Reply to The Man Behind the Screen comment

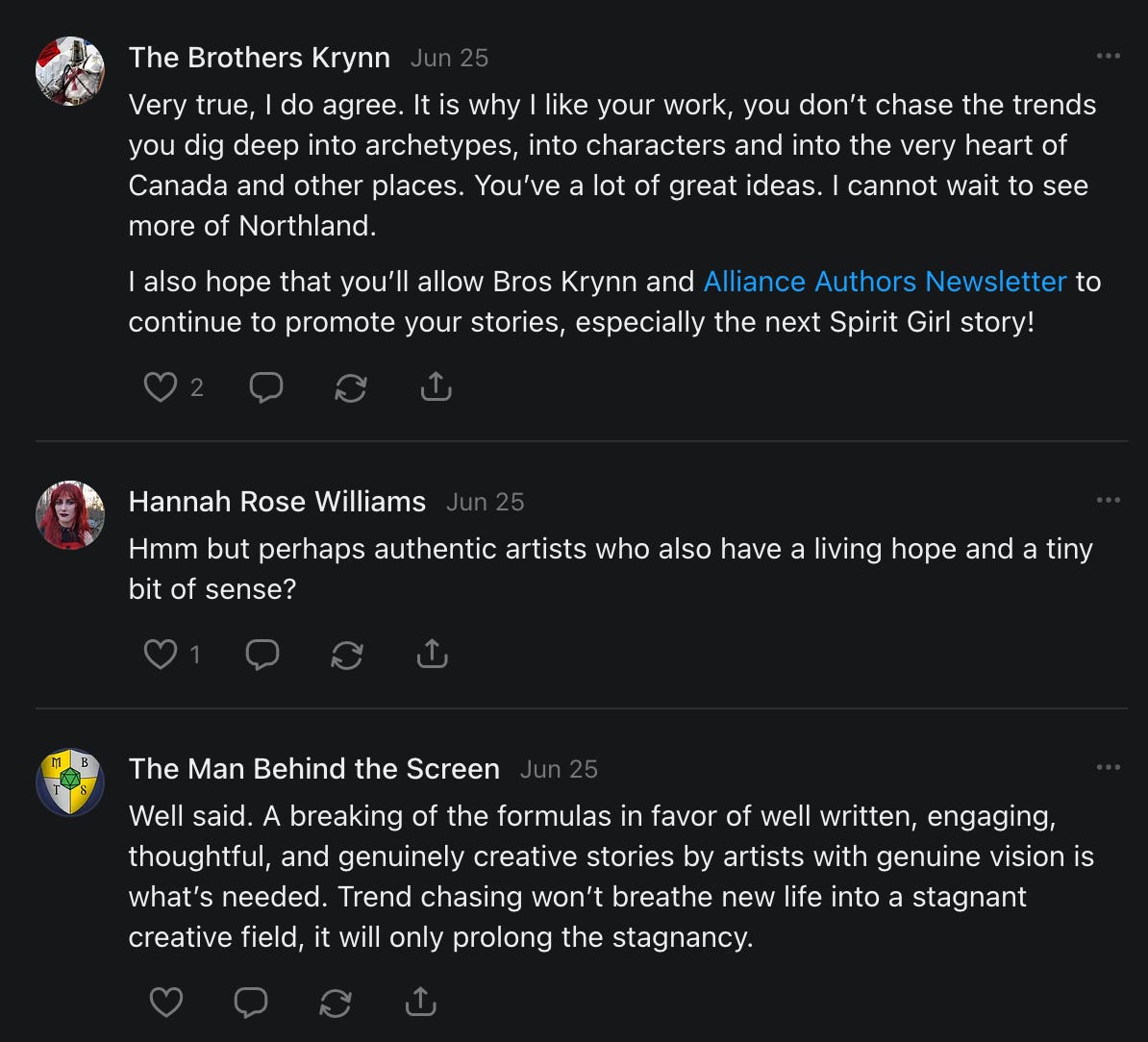(251, 1003)
